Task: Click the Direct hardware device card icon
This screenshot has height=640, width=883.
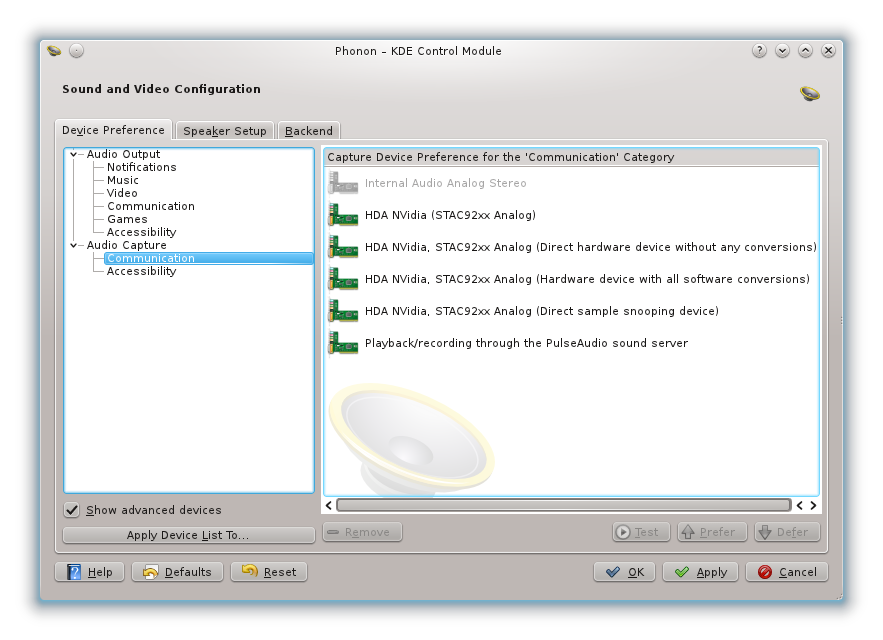Action: [343, 247]
